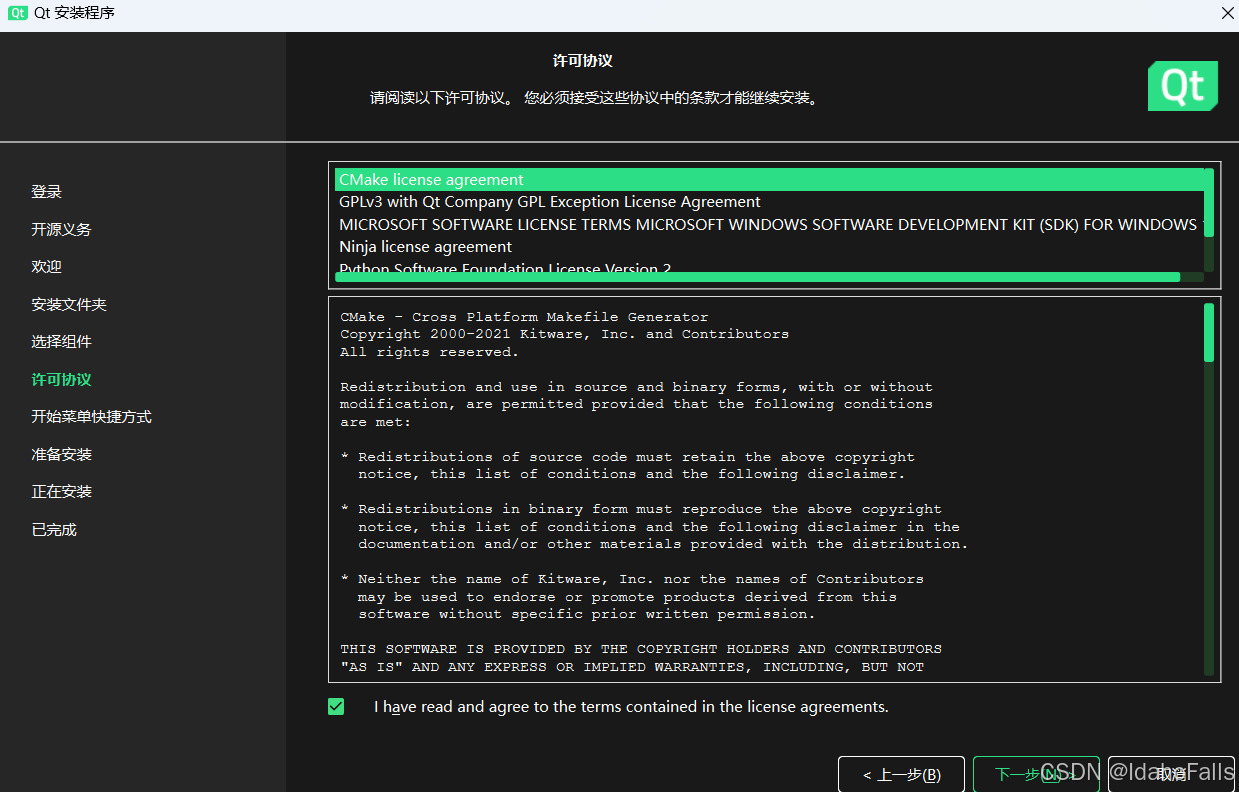This screenshot has height=792, width=1239.
Task: Click the 登录 step in sidebar
Action: tap(46, 192)
